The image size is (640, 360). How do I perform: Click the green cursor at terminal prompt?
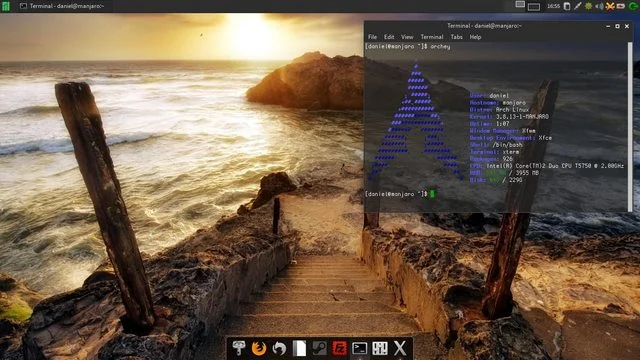tap(432, 194)
